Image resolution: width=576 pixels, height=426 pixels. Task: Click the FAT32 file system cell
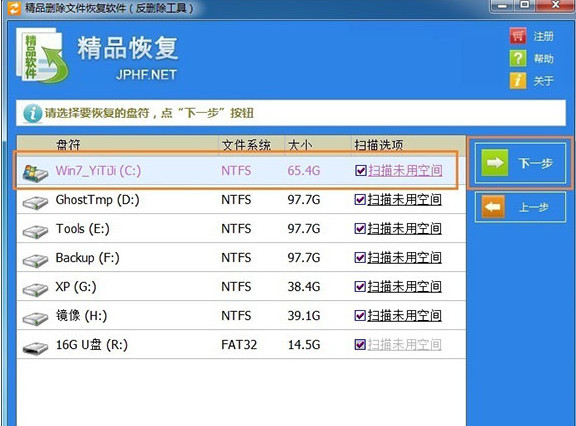239,345
